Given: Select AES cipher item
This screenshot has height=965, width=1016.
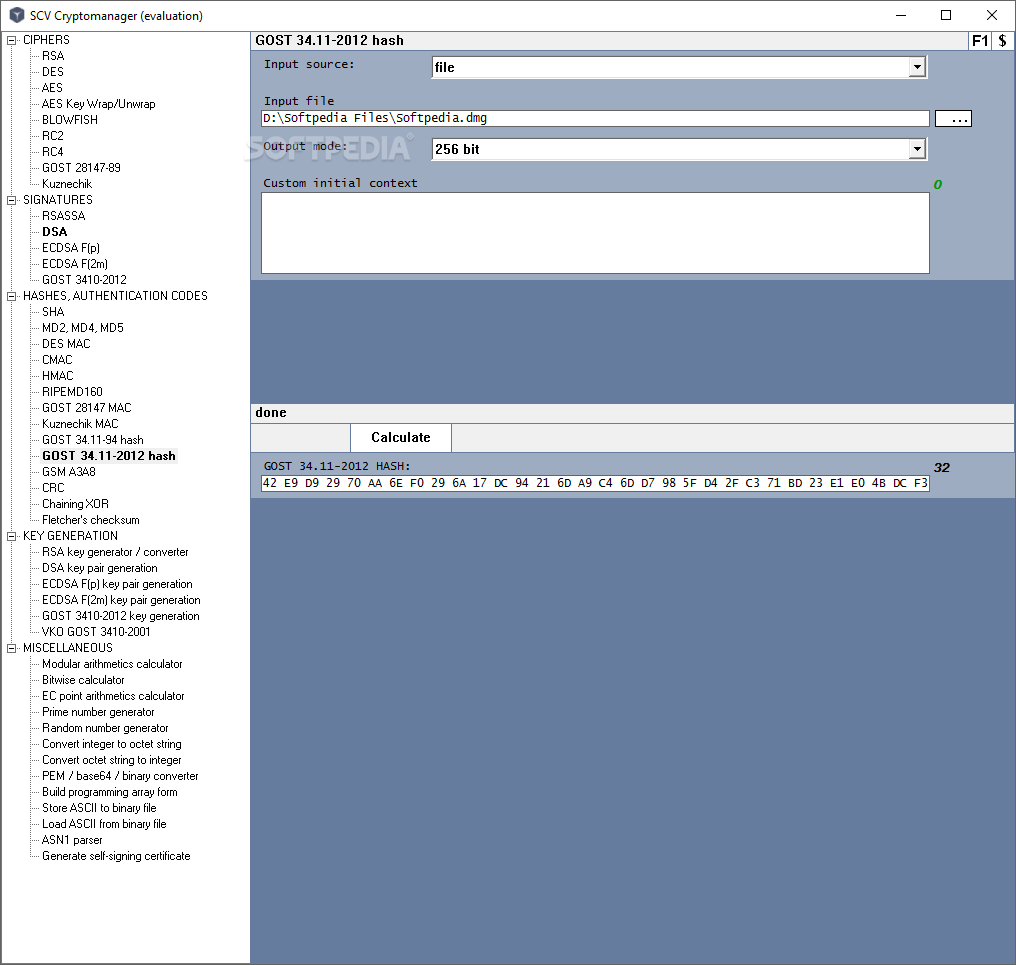Looking at the screenshot, I should [x=52, y=88].
